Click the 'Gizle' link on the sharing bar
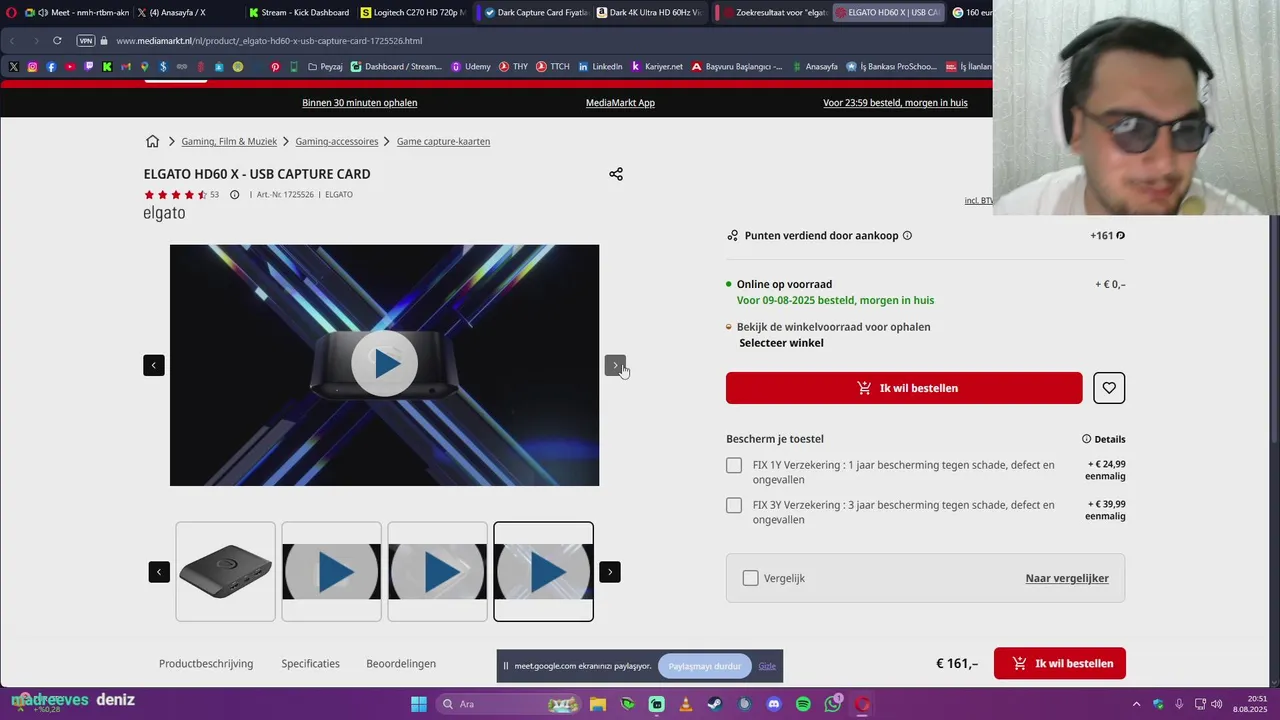Viewport: 1280px width, 720px height. pyautogui.click(x=767, y=666)
